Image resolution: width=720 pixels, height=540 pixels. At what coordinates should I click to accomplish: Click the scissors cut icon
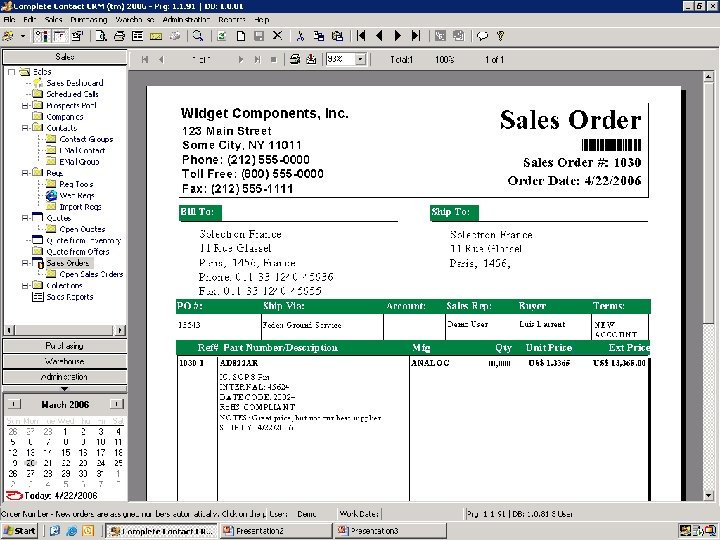pos(300,36)
